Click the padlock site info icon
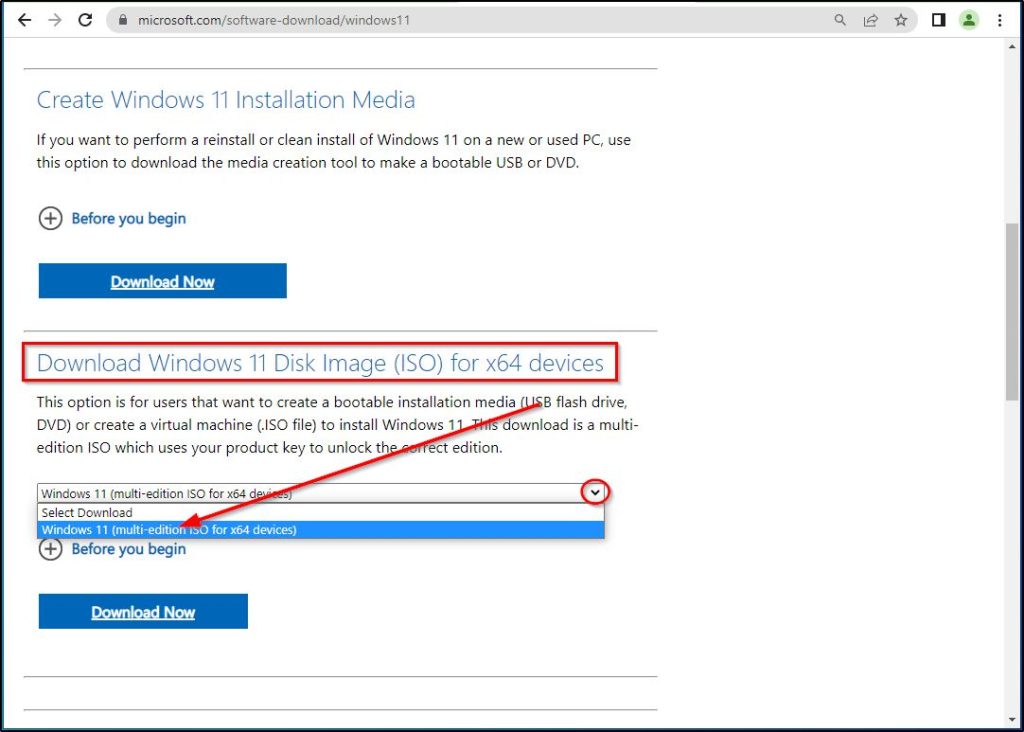 123,20
